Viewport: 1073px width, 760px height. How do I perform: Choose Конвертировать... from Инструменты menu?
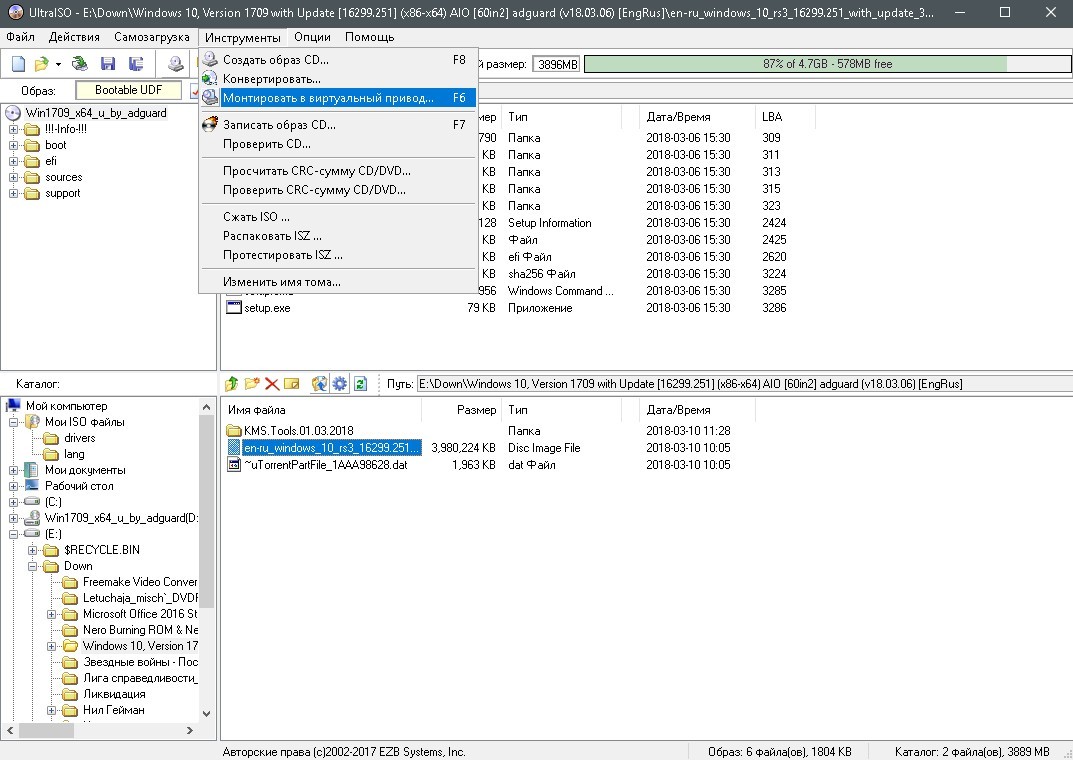pos(338,79)
